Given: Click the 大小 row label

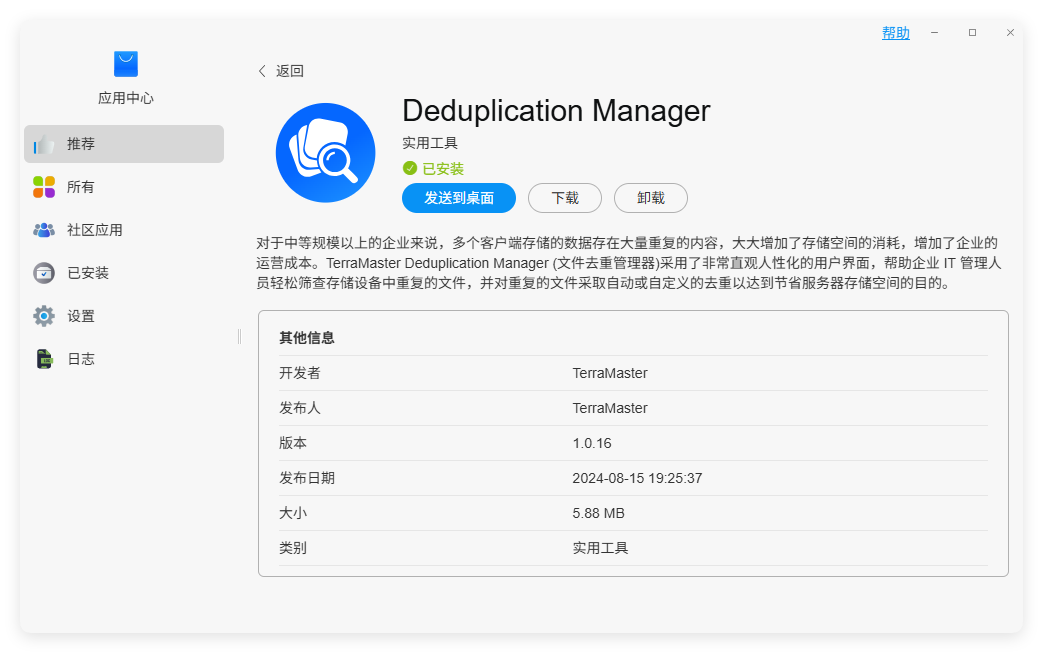Looking at the screenshot, I should (x=293, y=513).
